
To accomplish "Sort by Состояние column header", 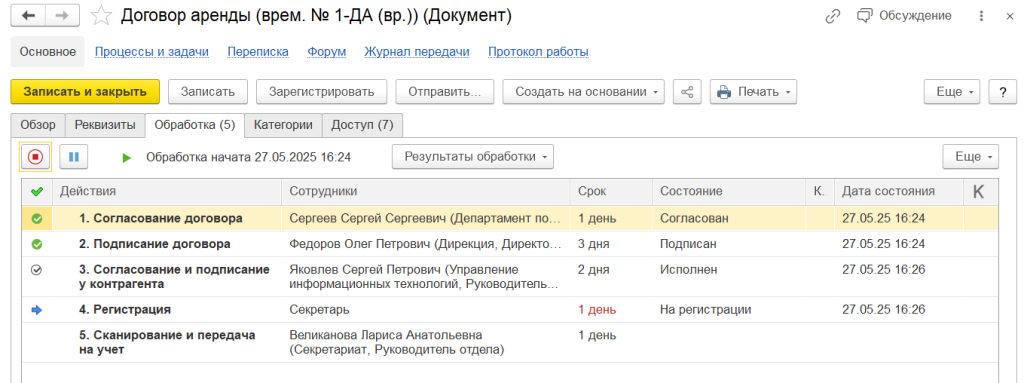I will [729, 192].
